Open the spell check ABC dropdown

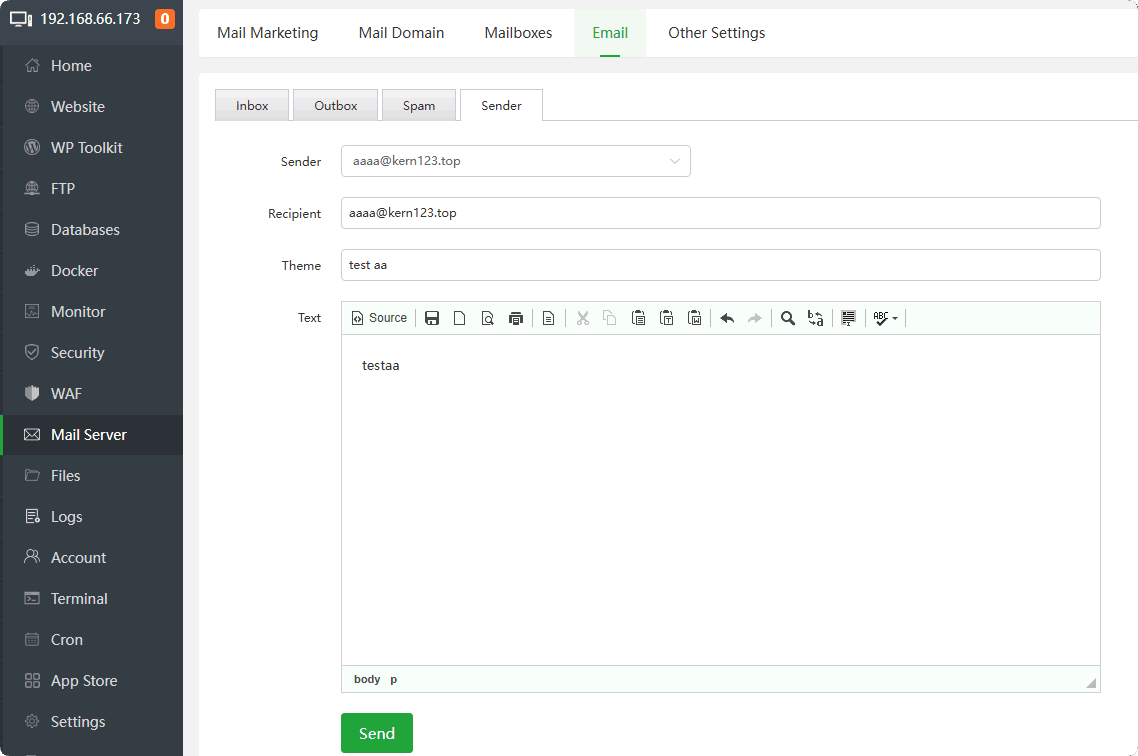(x=885, y=318)
